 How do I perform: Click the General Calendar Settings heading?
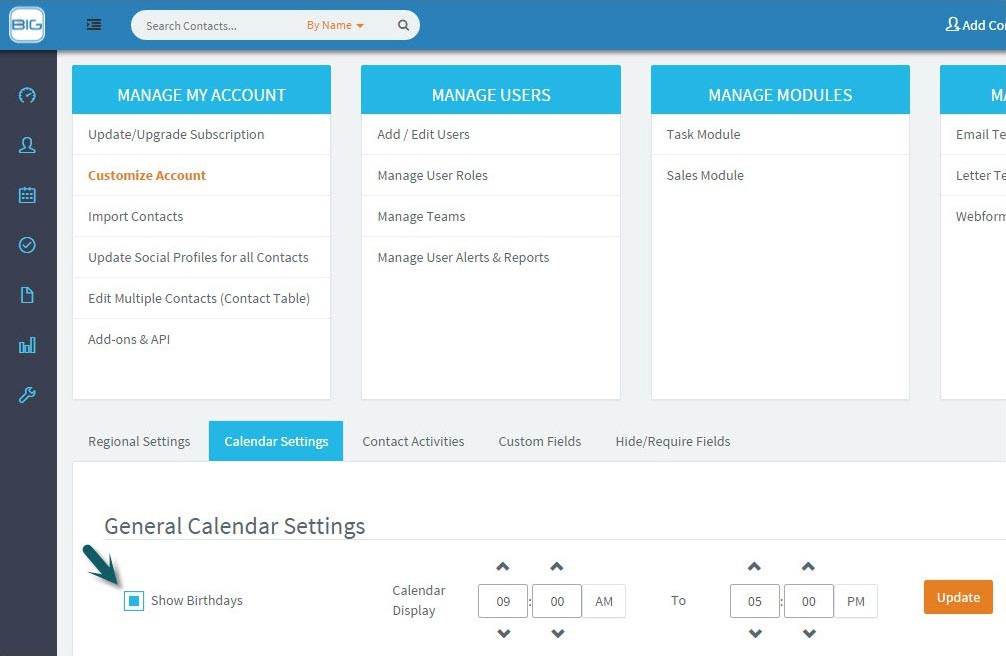235,526
